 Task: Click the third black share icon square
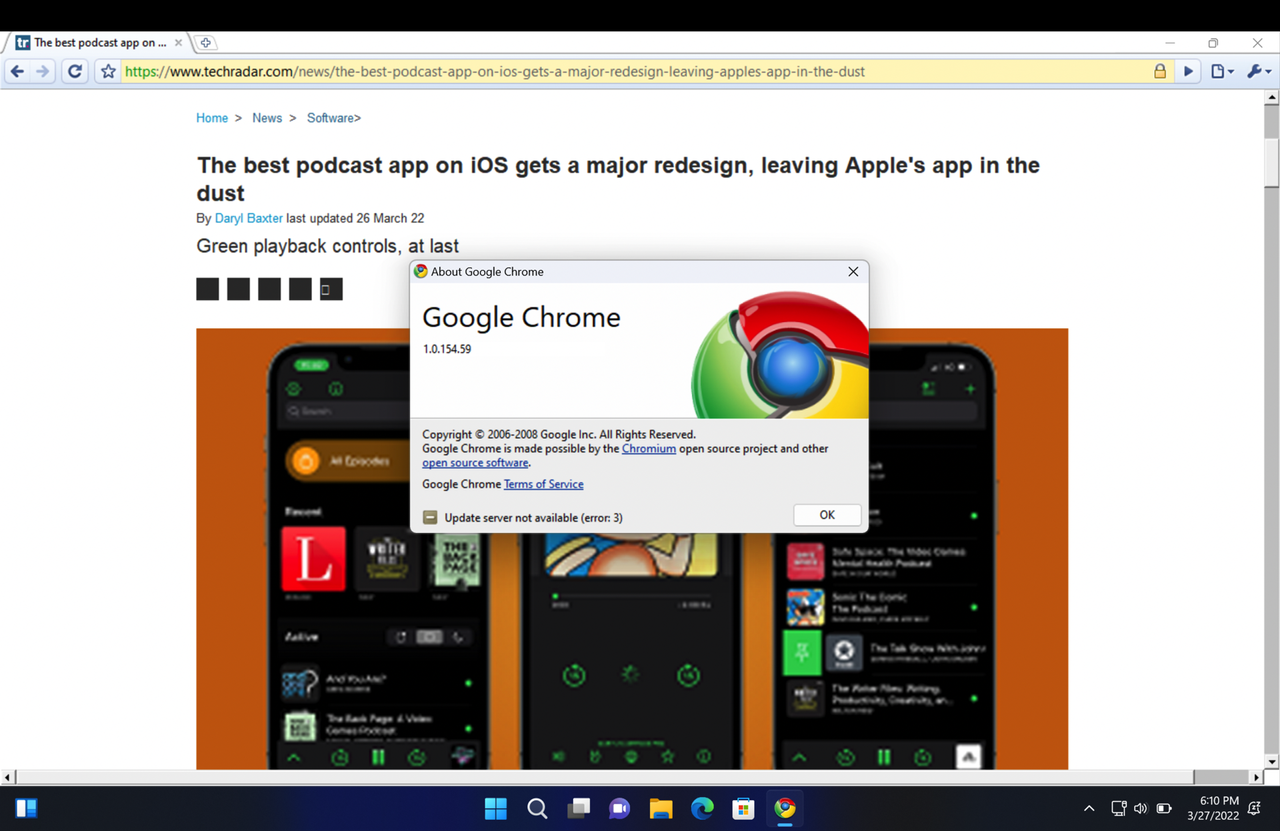(x=269, y=289)
